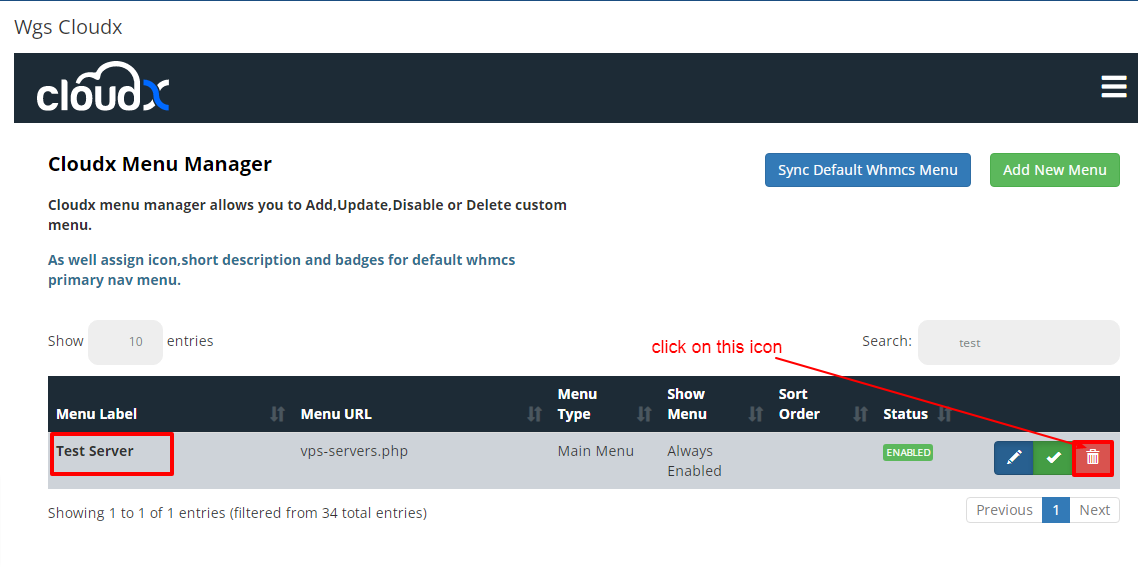1138x584 pixels.
Task: Focus the Search input field
Action: [x=1018, y=342]
